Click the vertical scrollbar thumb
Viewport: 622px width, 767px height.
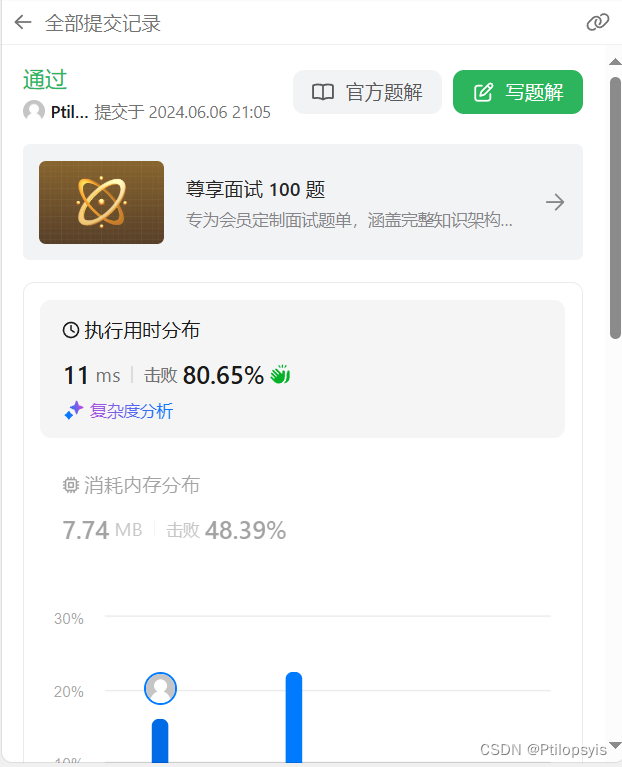615,208
